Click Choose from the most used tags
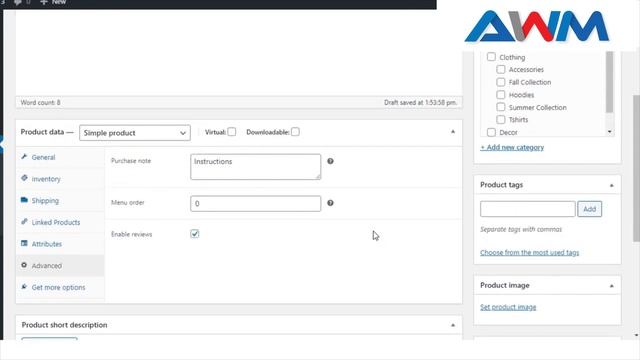Viewport: 640px width, 360px height. pos(529,253)
